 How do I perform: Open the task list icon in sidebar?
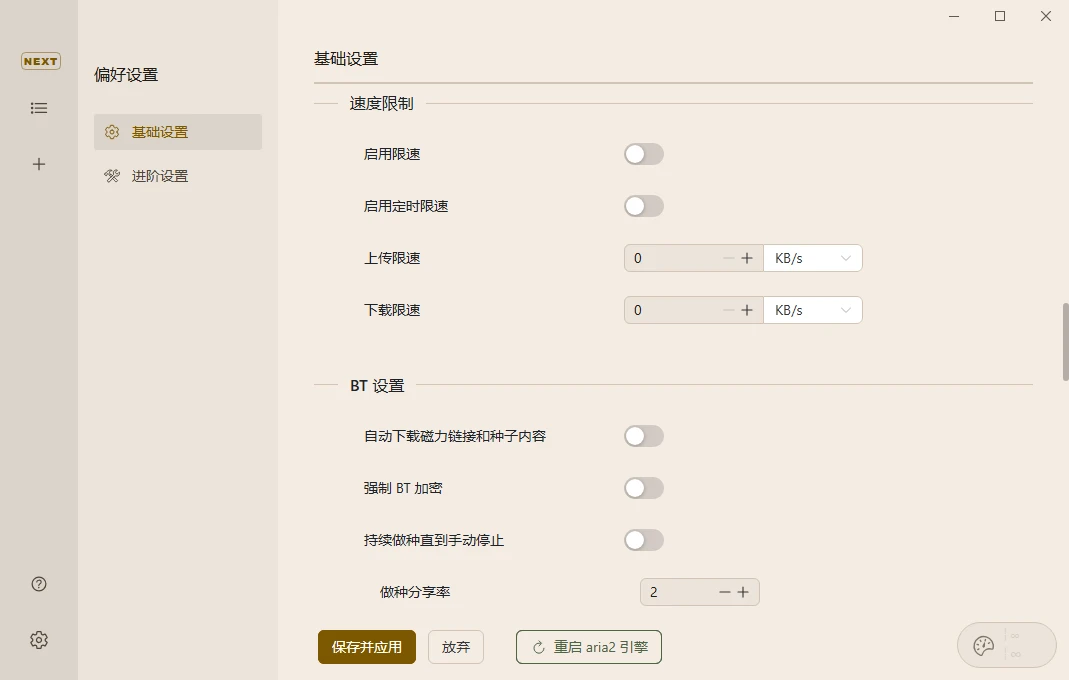(39, 108)
